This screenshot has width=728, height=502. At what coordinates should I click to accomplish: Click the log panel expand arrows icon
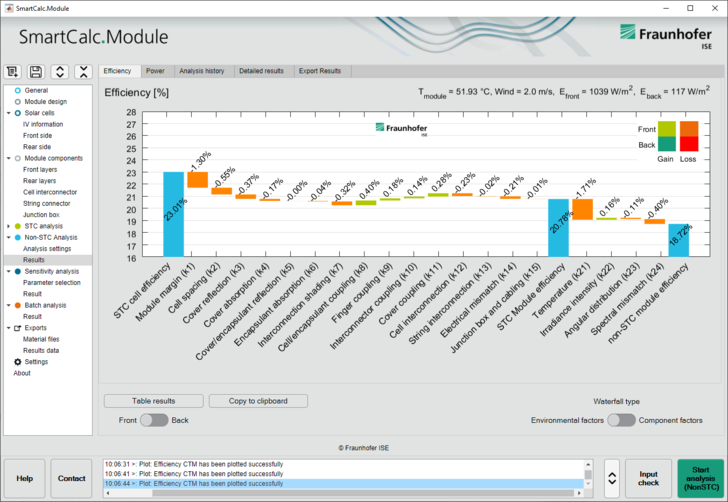(610, 479)
